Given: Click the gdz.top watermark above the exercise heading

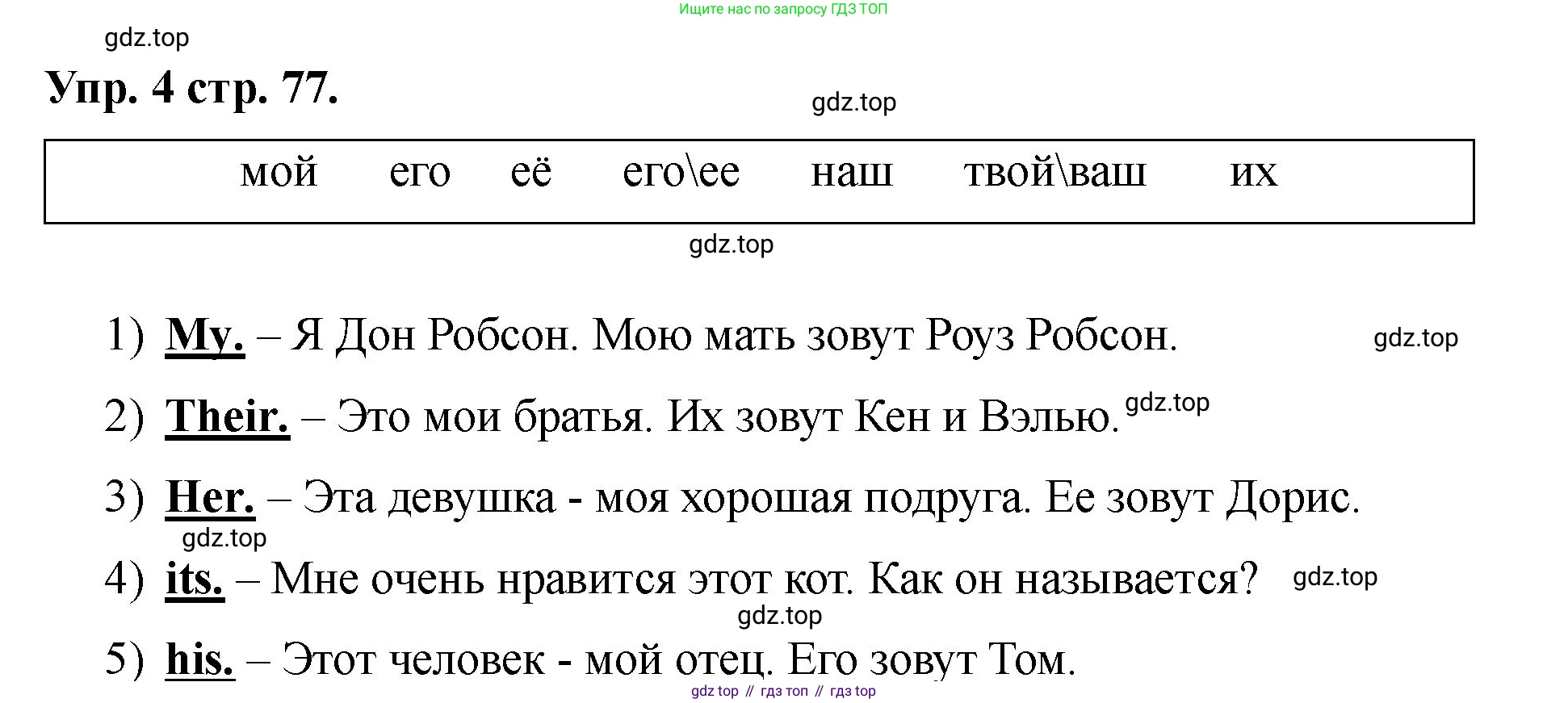Looking at the screenshot, I should 147,38.
